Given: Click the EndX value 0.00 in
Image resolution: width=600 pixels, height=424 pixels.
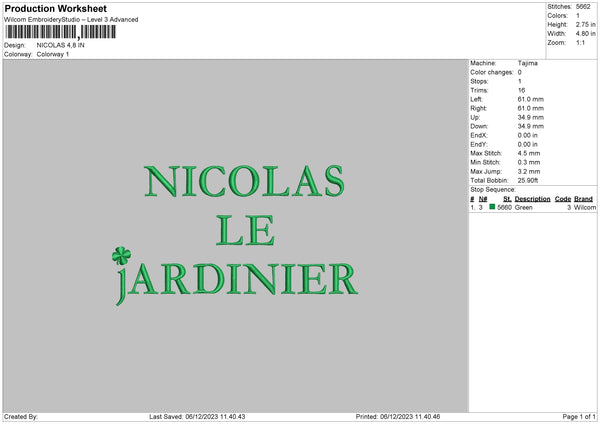Looking at the screenshot, I should click(527, 135).
